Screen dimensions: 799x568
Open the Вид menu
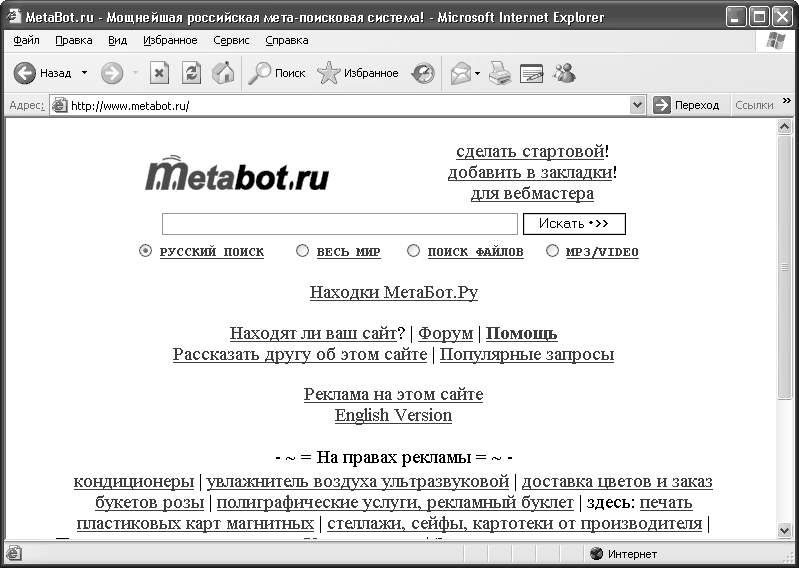[117, 41]
